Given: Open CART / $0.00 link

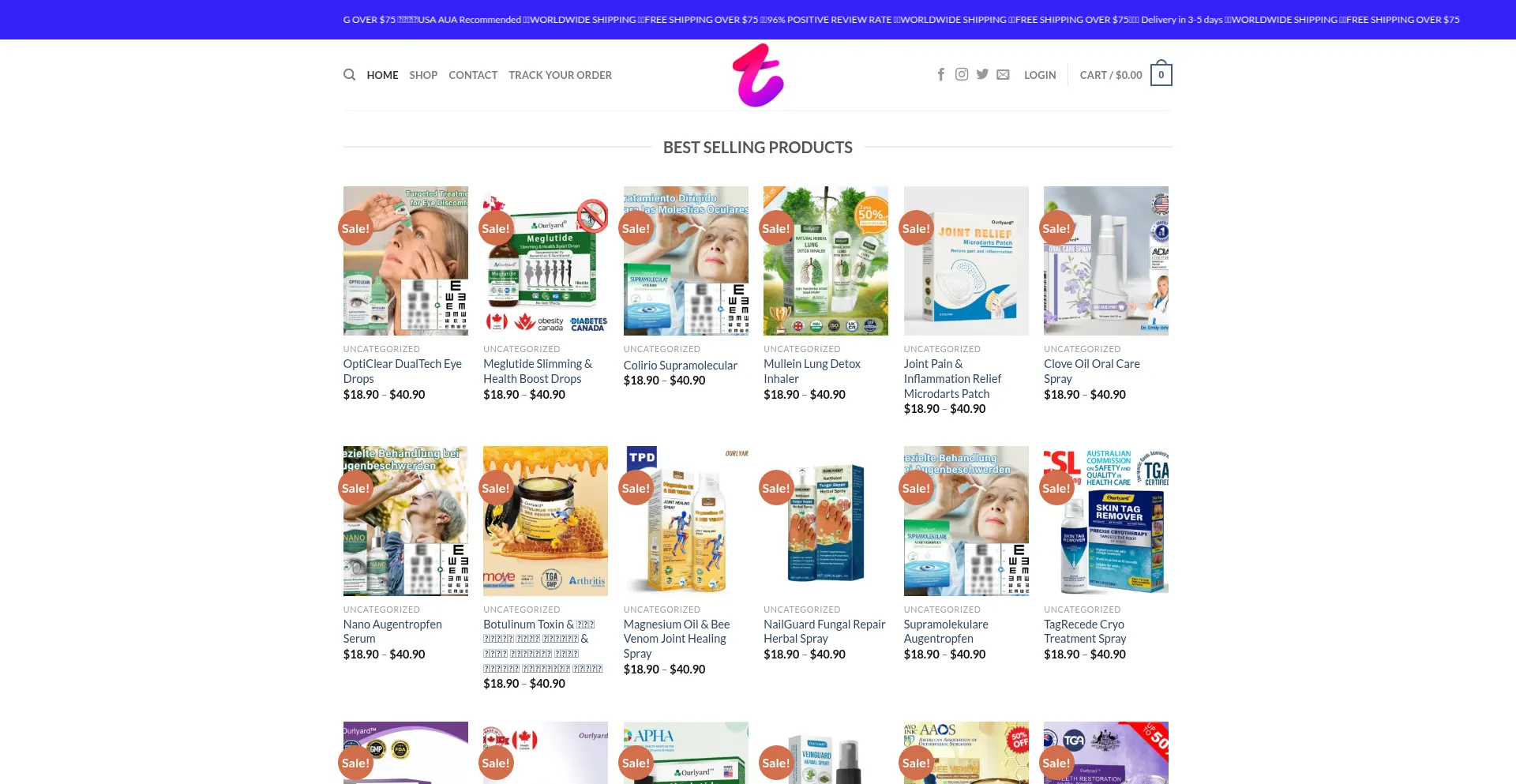Looking at the screenshot, I should click(1111, 75).
